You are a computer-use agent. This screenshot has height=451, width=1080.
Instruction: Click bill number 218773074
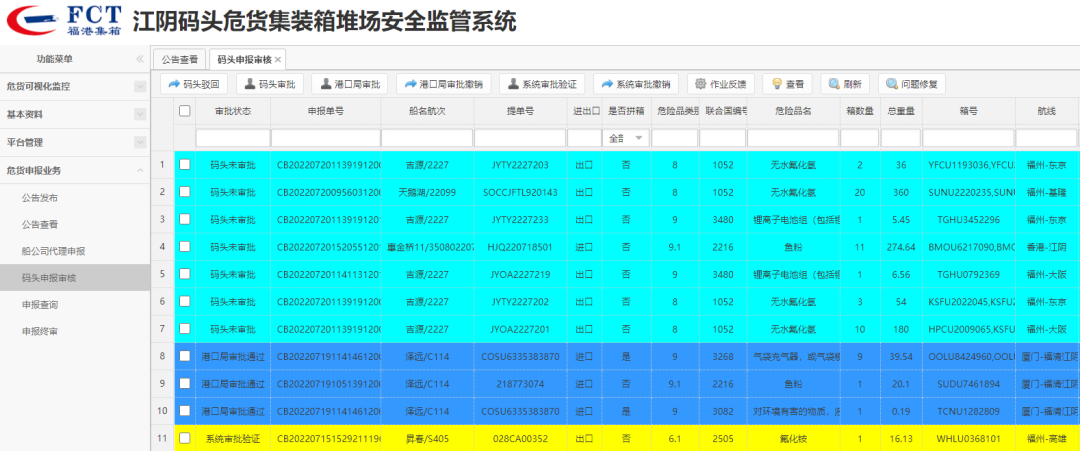pyautogui.click(x=520, y=384)
